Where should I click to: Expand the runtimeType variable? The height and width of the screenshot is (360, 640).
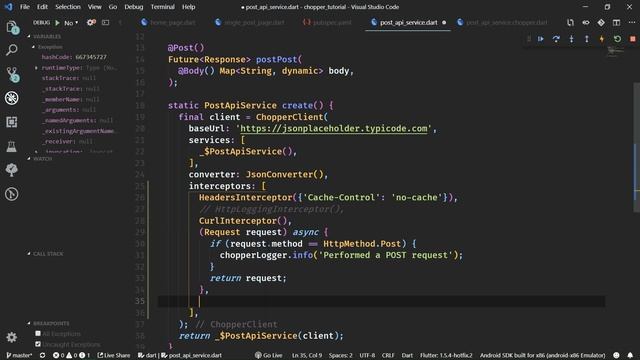pos(36,68)
